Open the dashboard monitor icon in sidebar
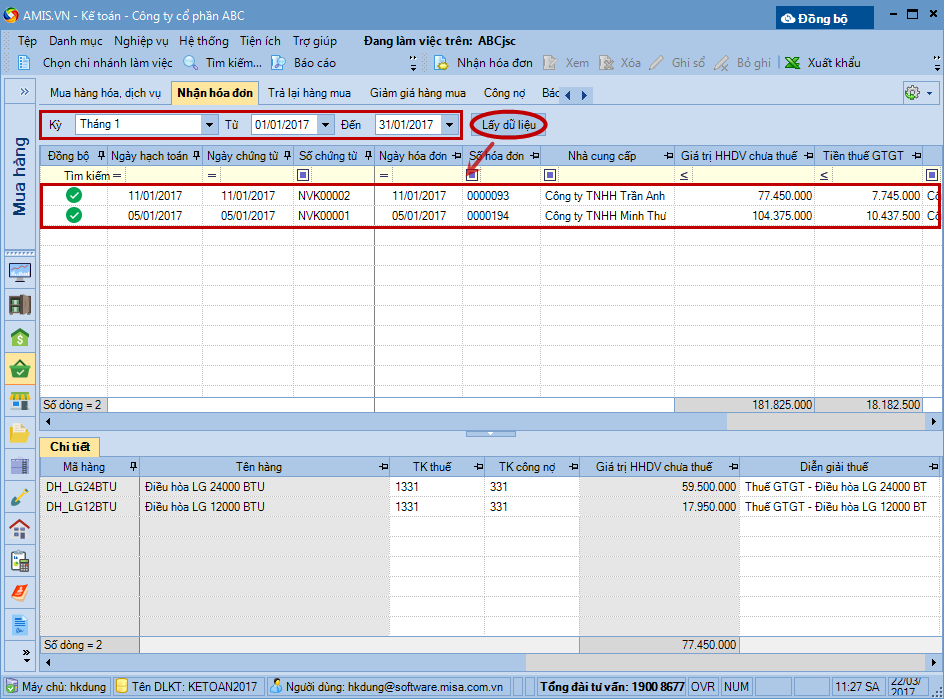Viewport: 944px width, 699px height. (x=20, y=272)
